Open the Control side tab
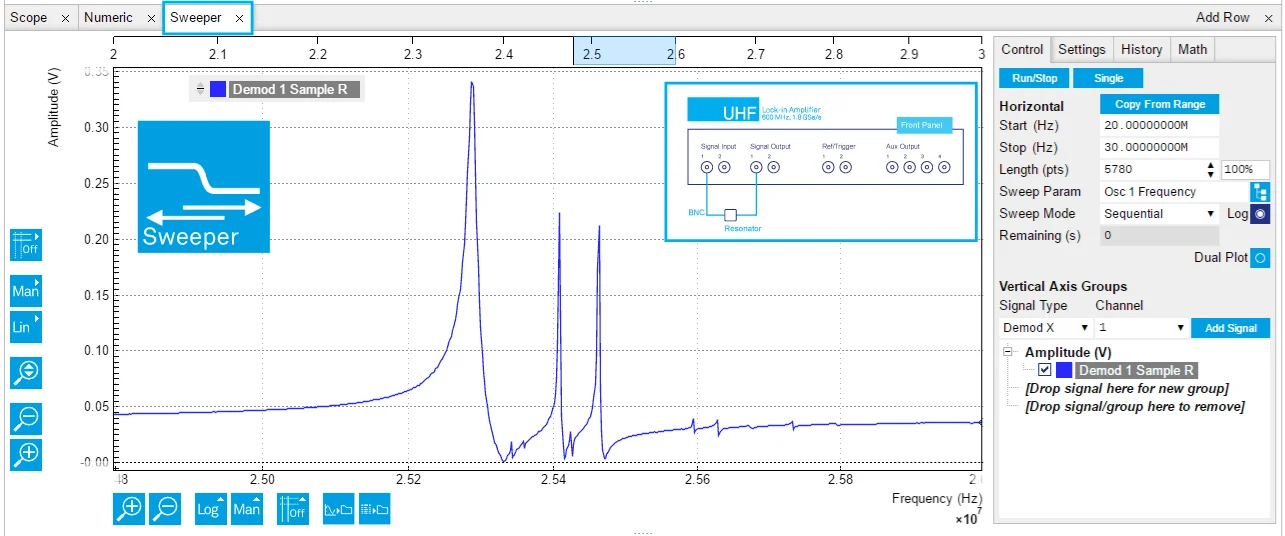The image size is (1285, 536). pyautogui.click(x=1022, y=50)
